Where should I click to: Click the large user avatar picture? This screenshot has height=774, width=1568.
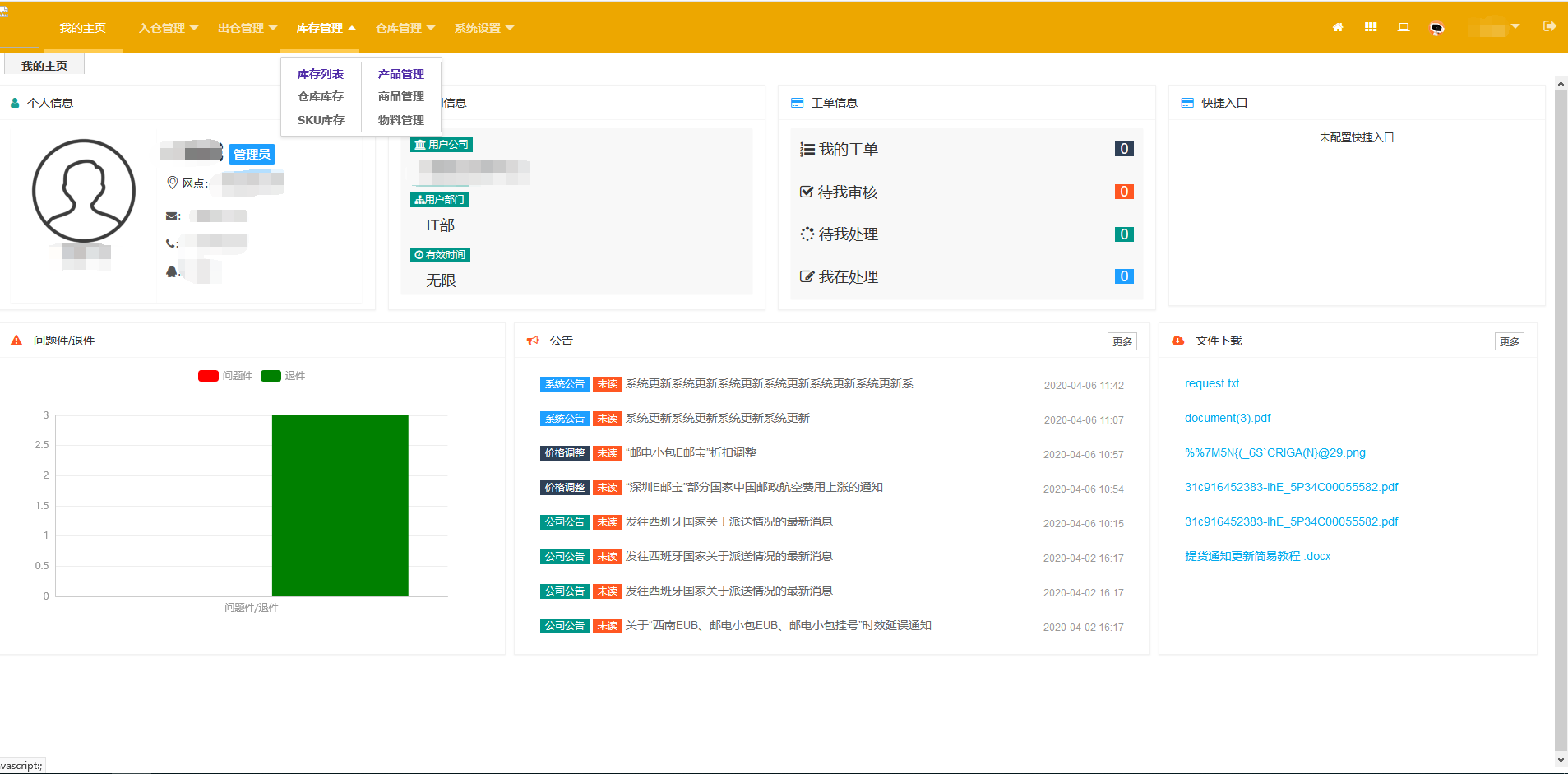[x=84, y=191]
